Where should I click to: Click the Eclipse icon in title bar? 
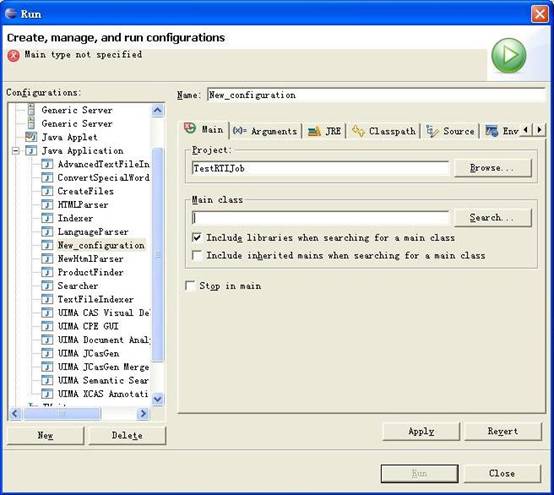[11, 13]
